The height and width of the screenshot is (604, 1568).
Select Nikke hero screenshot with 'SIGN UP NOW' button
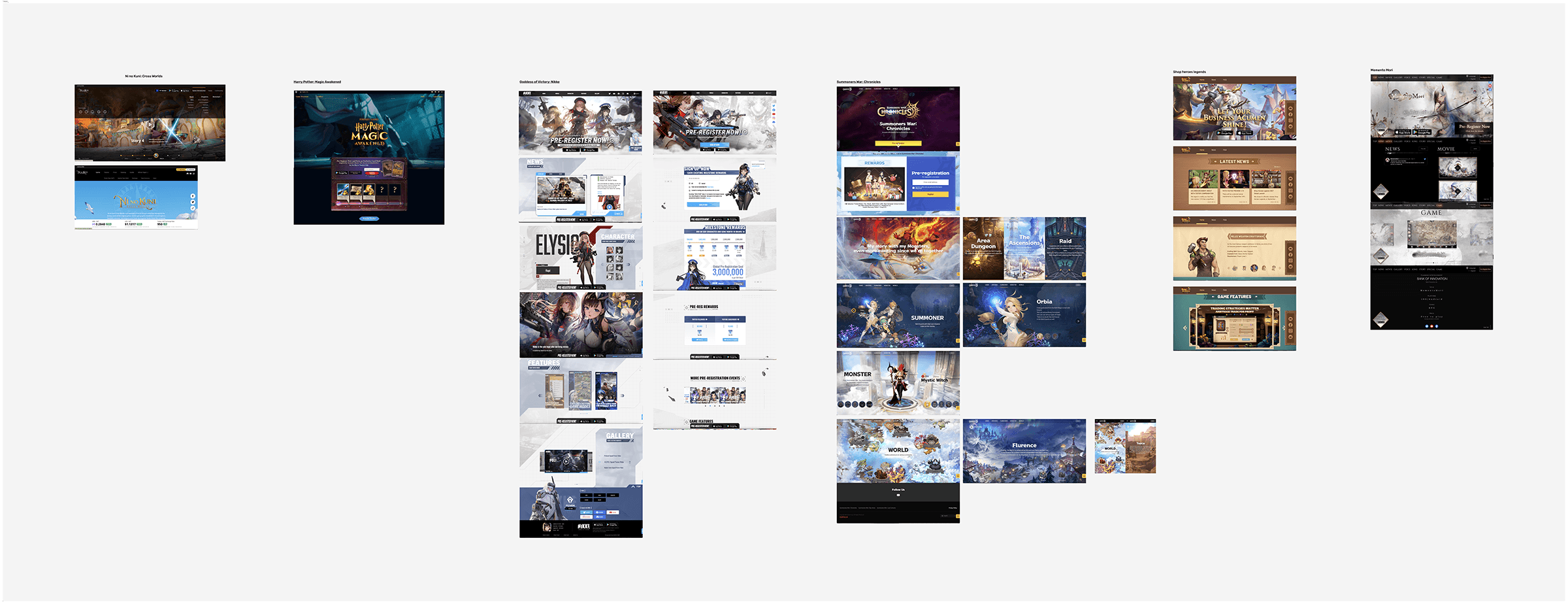tap(715, 122)
